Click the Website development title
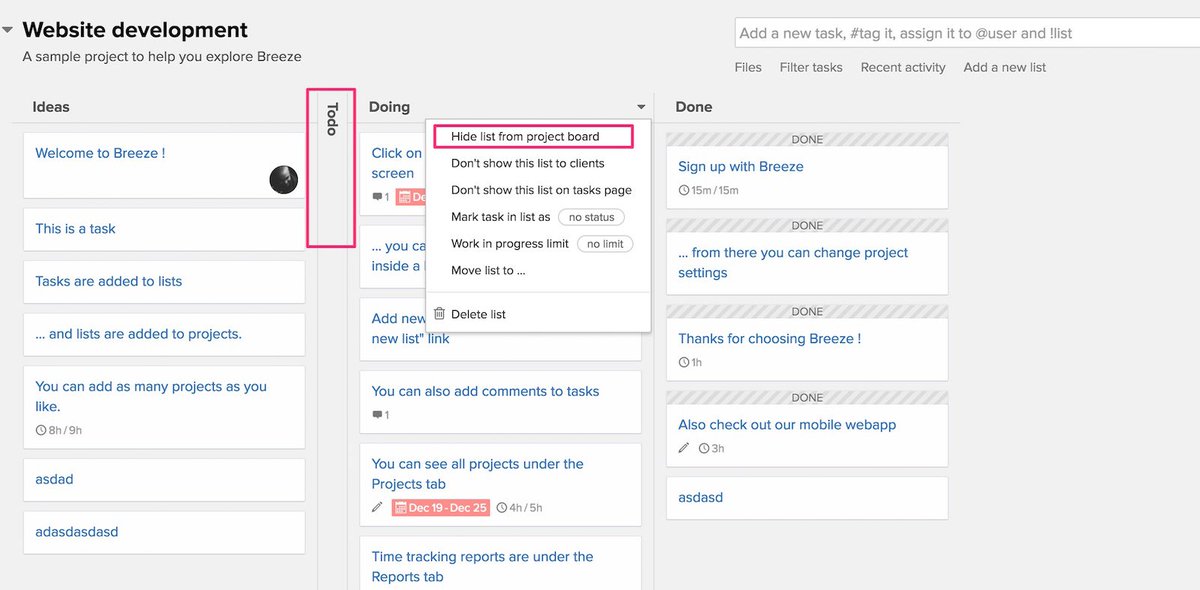 pos(135,30)
